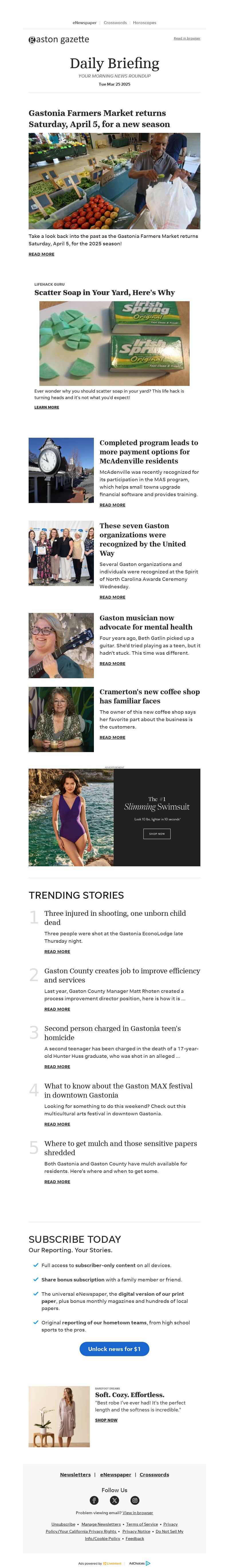The width and height of the screenshot is (229, 1568).
Task: Open Manage Newsletters in the footer
Action: (x=101, y=1524)
